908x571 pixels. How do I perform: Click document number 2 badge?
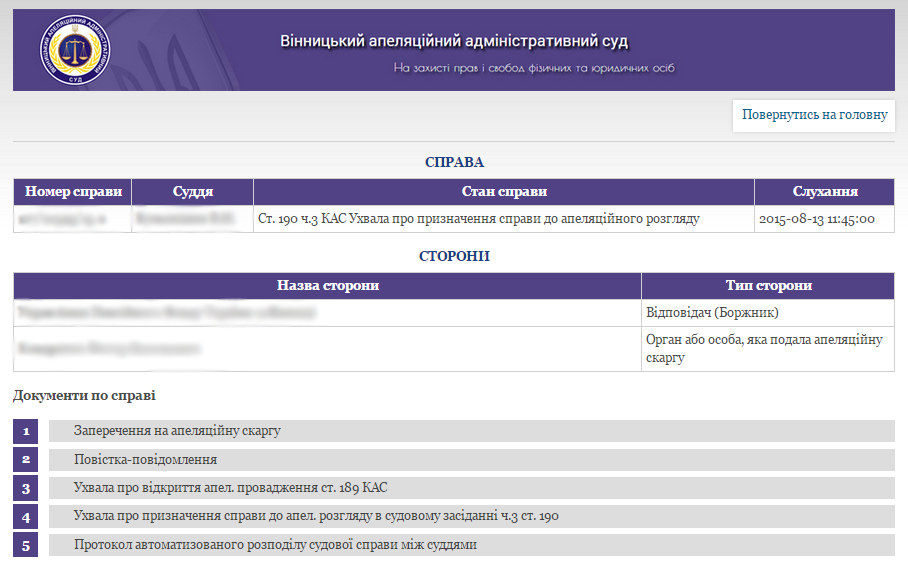(x=26, y=460)
